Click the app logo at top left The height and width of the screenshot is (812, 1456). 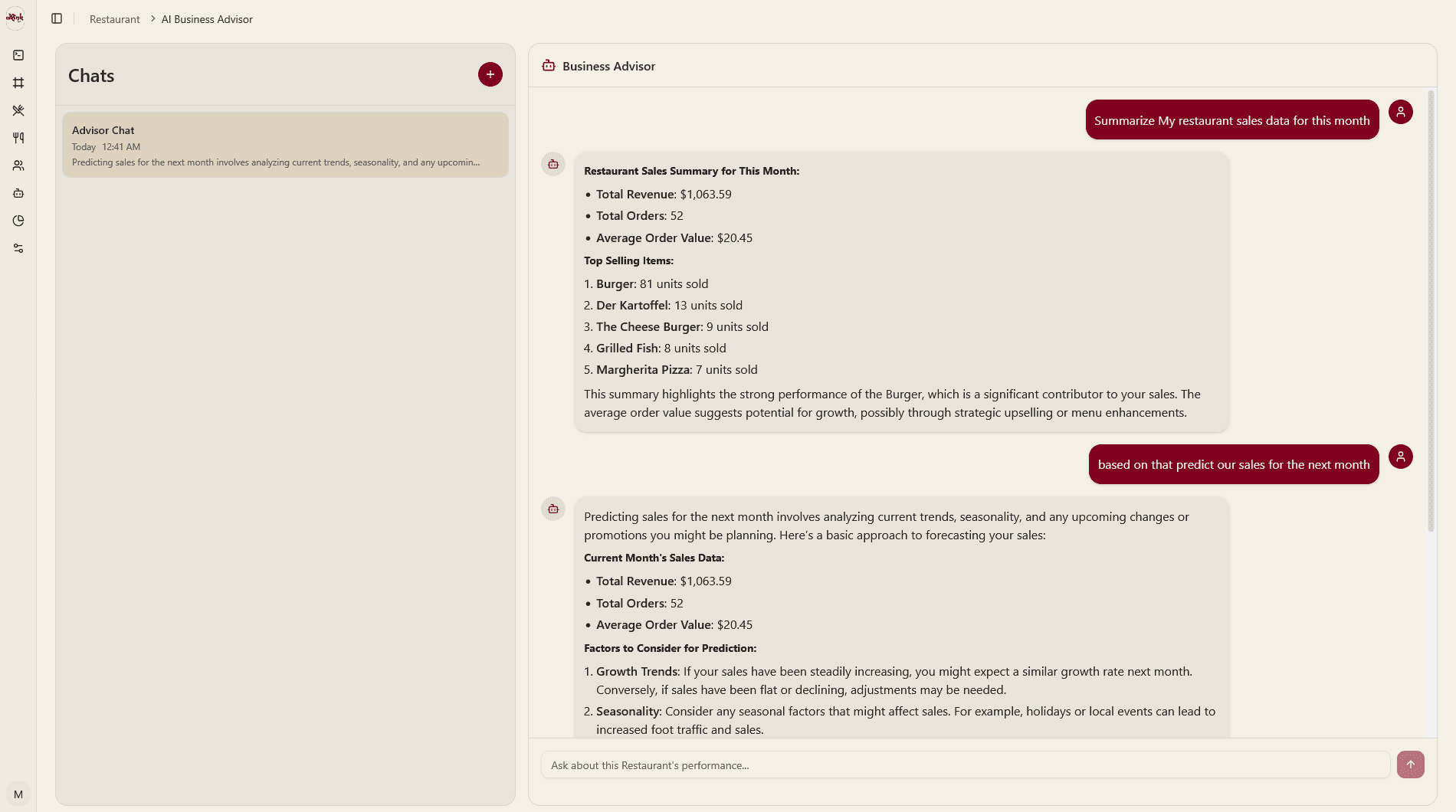[15, 18]
